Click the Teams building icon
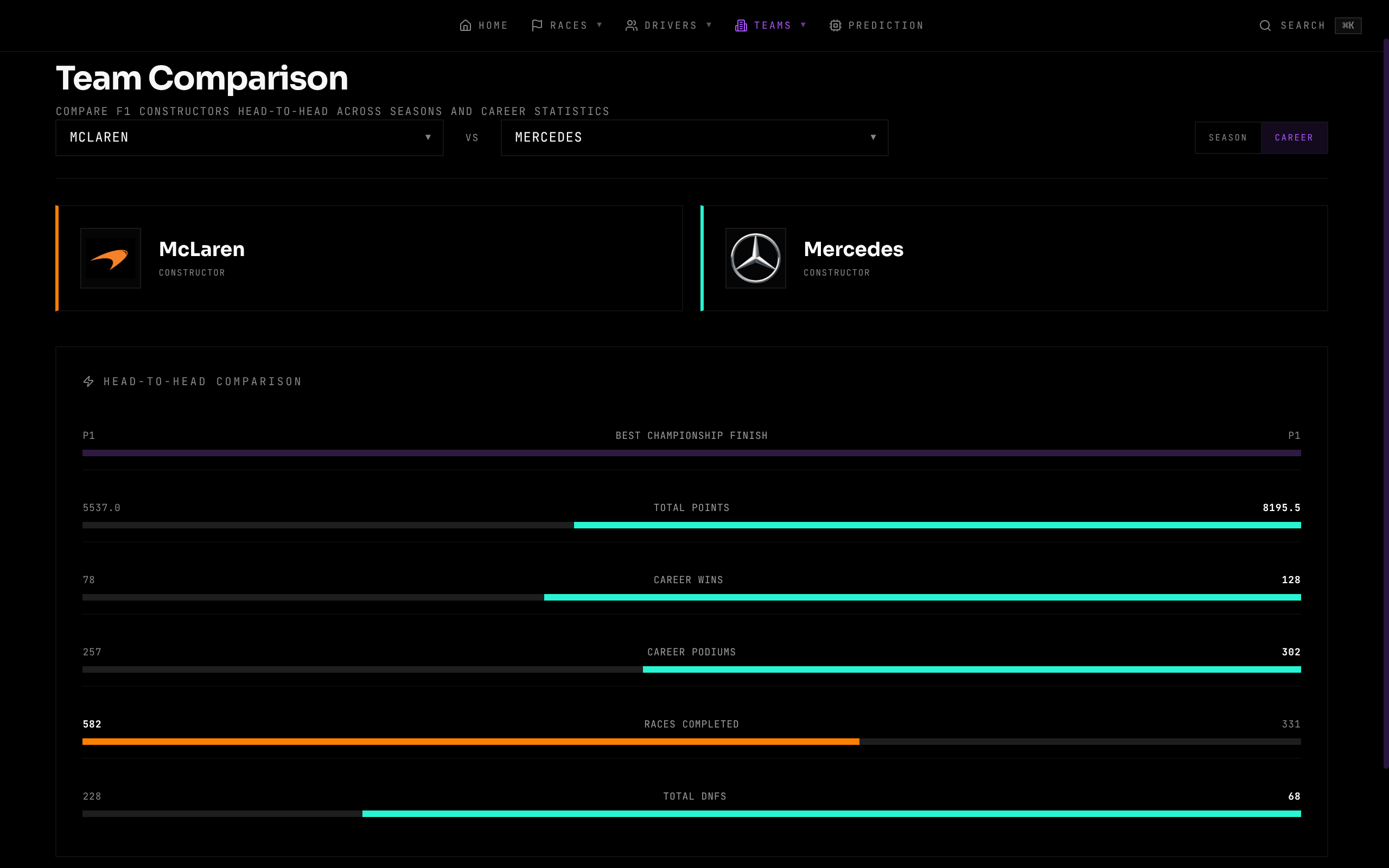The height and width of the screenshot is (868, 1389). (x=741, y=25)
